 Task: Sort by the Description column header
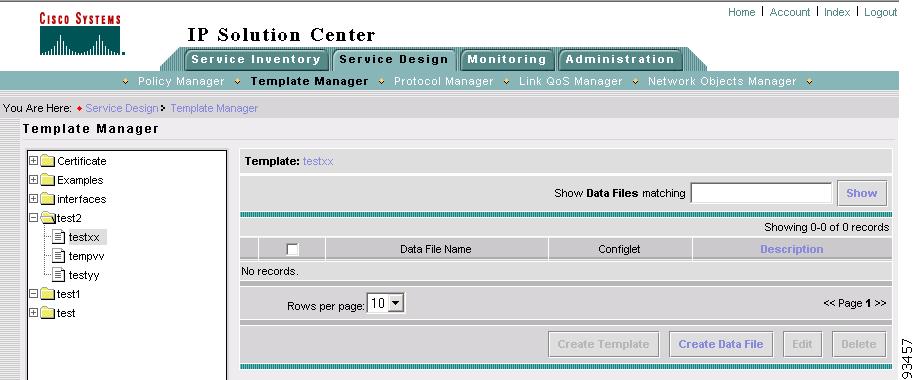[x=791, y=249]
